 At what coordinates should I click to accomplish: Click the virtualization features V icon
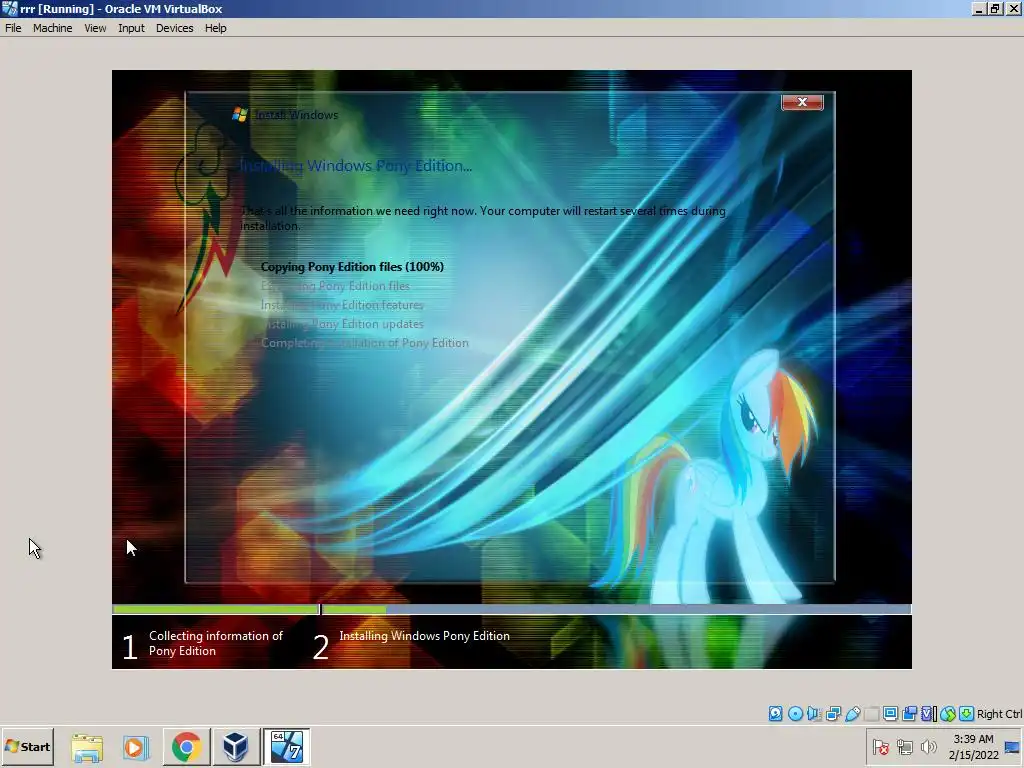[x=929, y=714]
